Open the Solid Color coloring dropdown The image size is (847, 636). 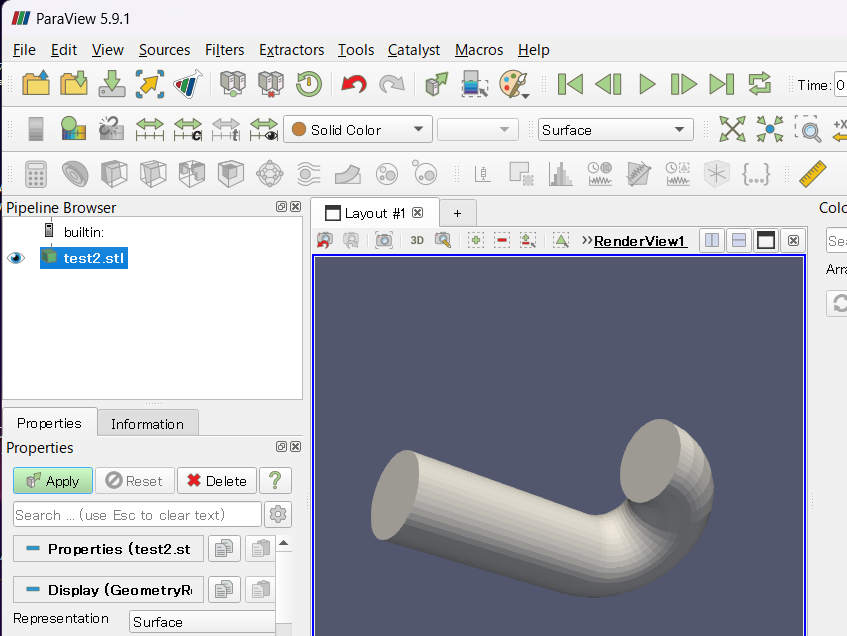(357, 129)
